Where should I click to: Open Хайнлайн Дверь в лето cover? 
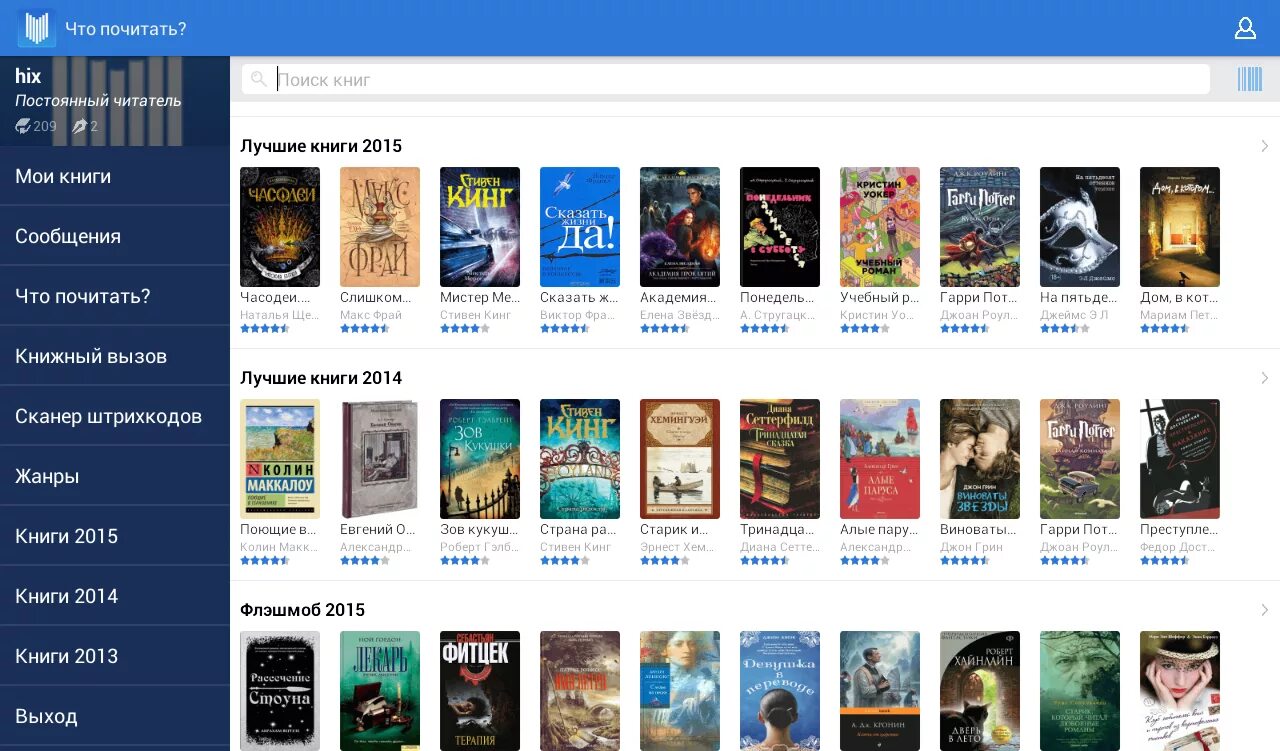coord(980,691)
